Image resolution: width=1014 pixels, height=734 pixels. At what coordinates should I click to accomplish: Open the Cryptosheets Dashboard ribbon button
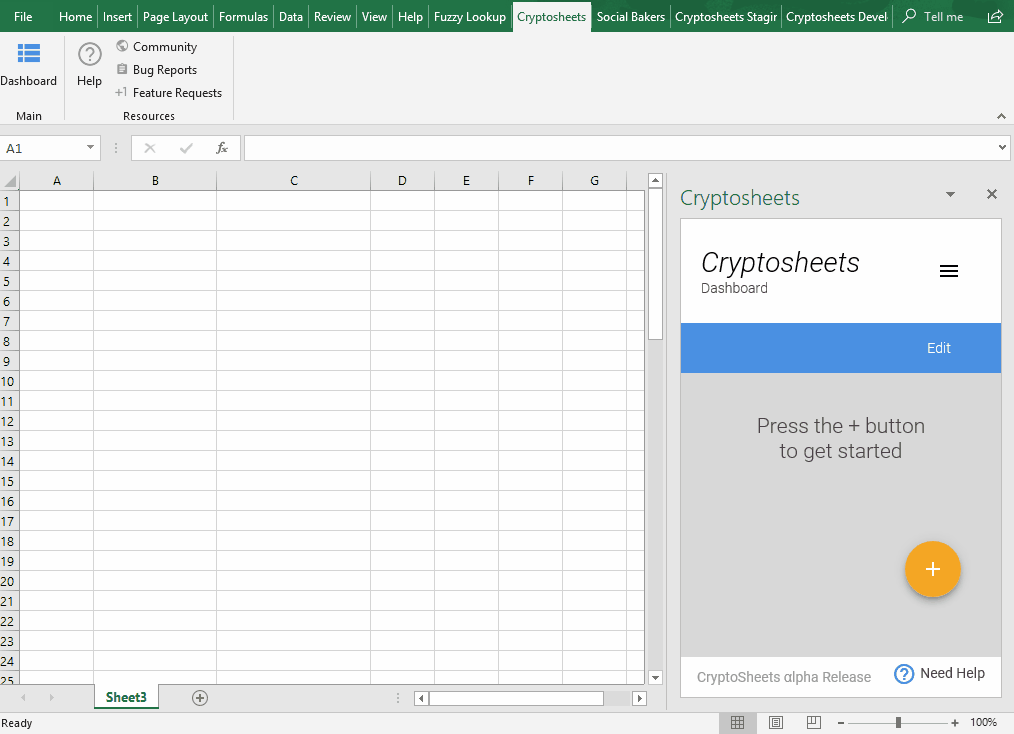click(28, 65)
